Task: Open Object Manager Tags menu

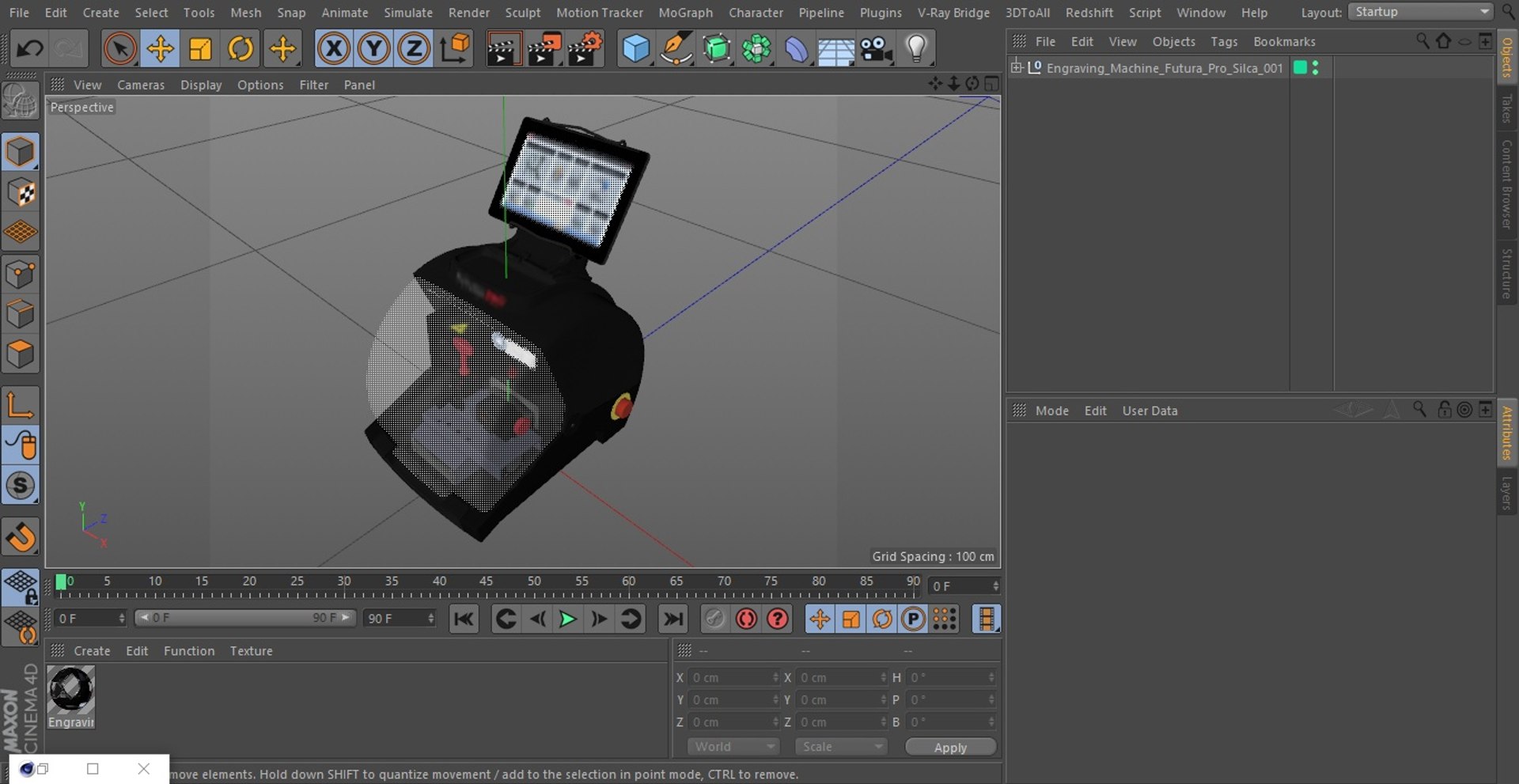Action: click(x=1224, y=42)
